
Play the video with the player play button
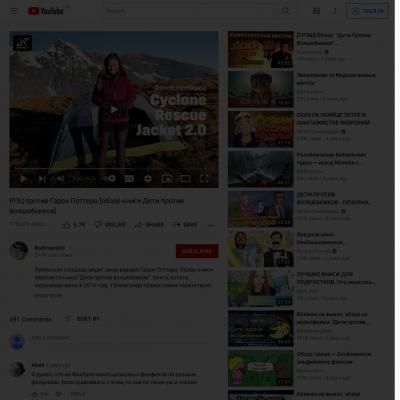click(23, 179)
